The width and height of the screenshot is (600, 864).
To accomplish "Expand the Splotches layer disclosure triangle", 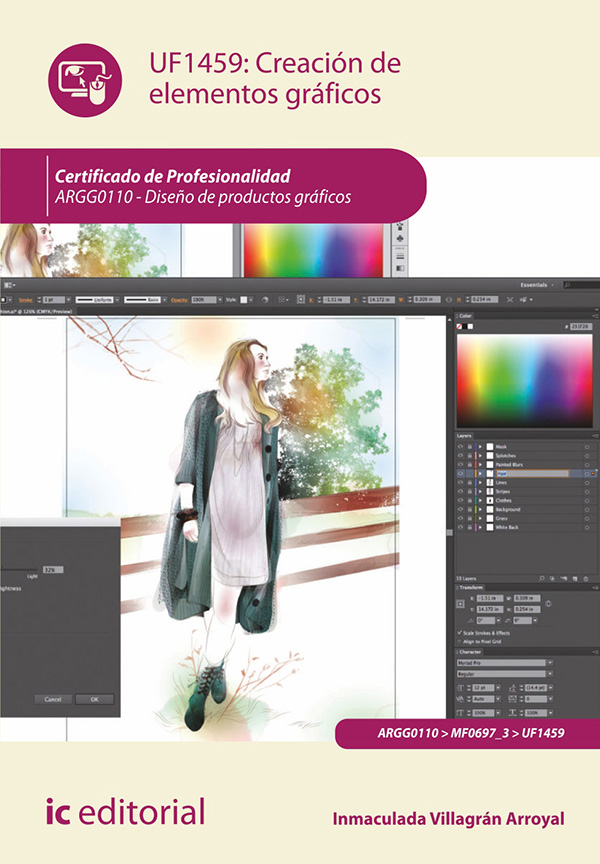I will (x=479, y=455).
